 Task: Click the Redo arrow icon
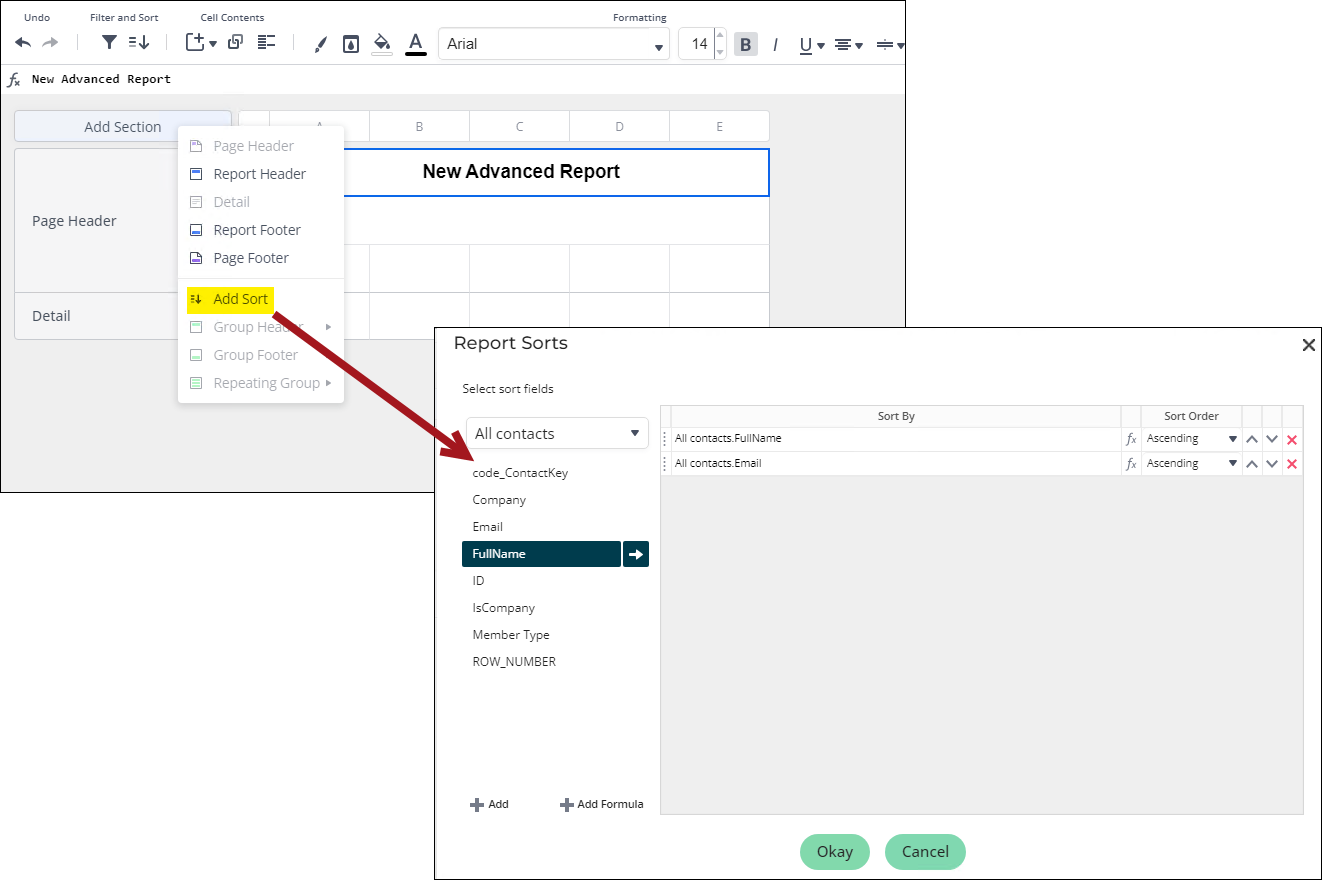pos(50,43)
